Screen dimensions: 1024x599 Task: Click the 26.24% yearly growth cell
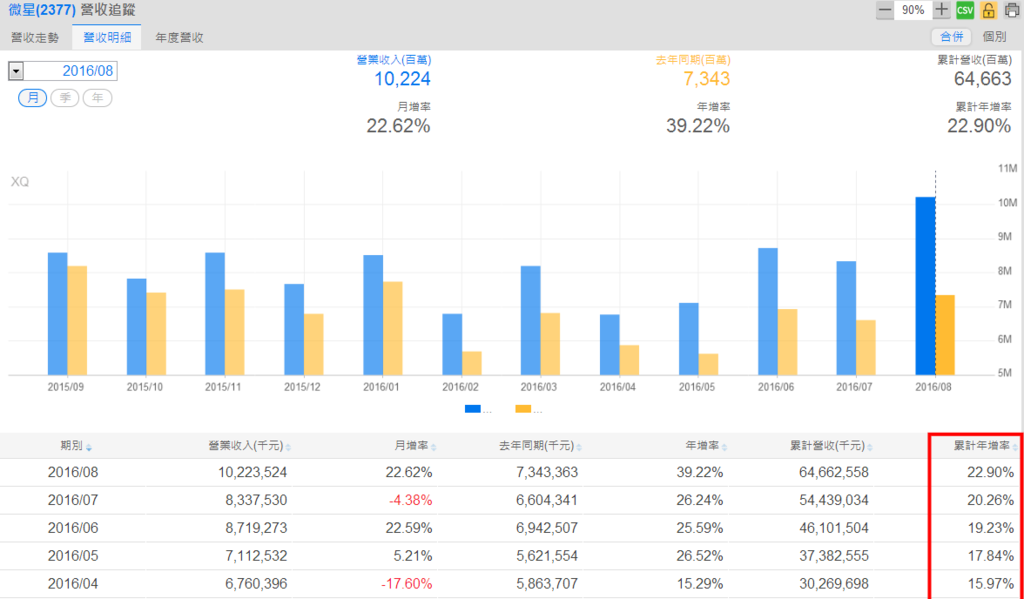(700, 500)
